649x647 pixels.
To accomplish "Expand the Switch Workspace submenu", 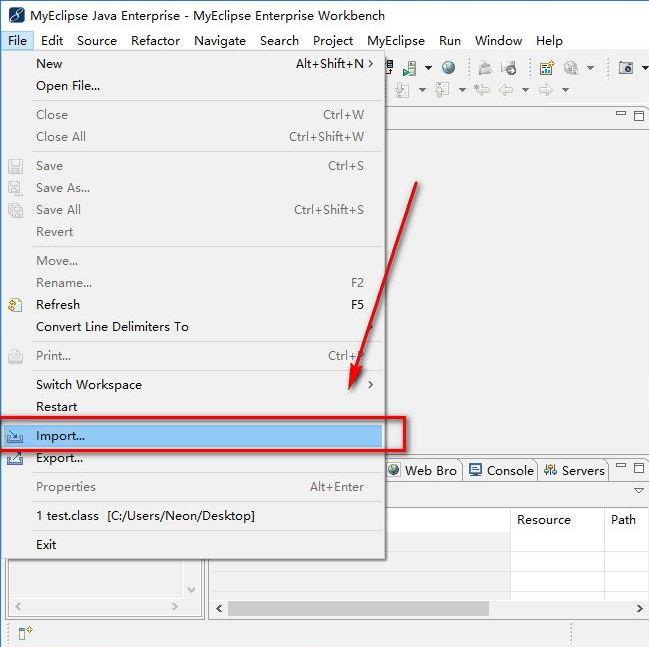I will [x=371, y=385].
